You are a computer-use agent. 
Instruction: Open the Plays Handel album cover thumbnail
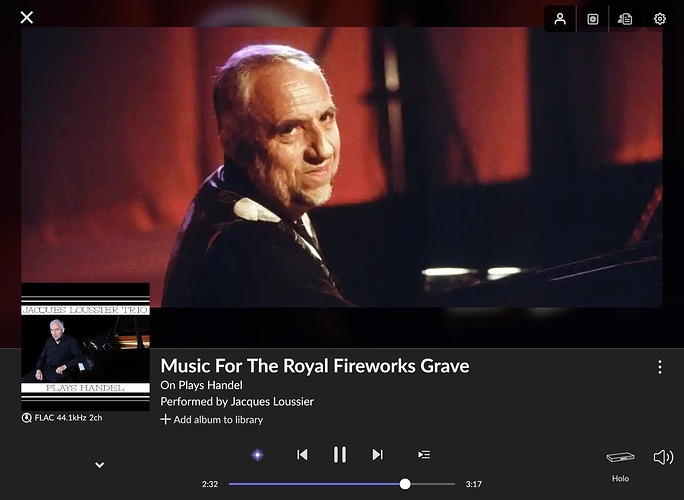[86, 347]
